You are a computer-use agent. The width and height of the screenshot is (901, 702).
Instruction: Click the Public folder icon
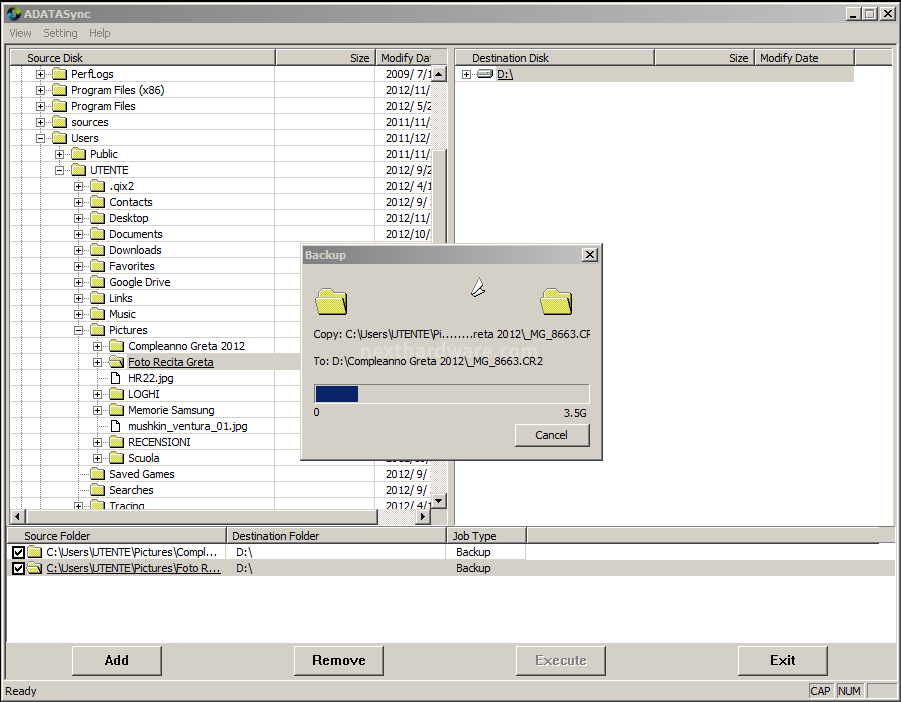coord(79,155)
